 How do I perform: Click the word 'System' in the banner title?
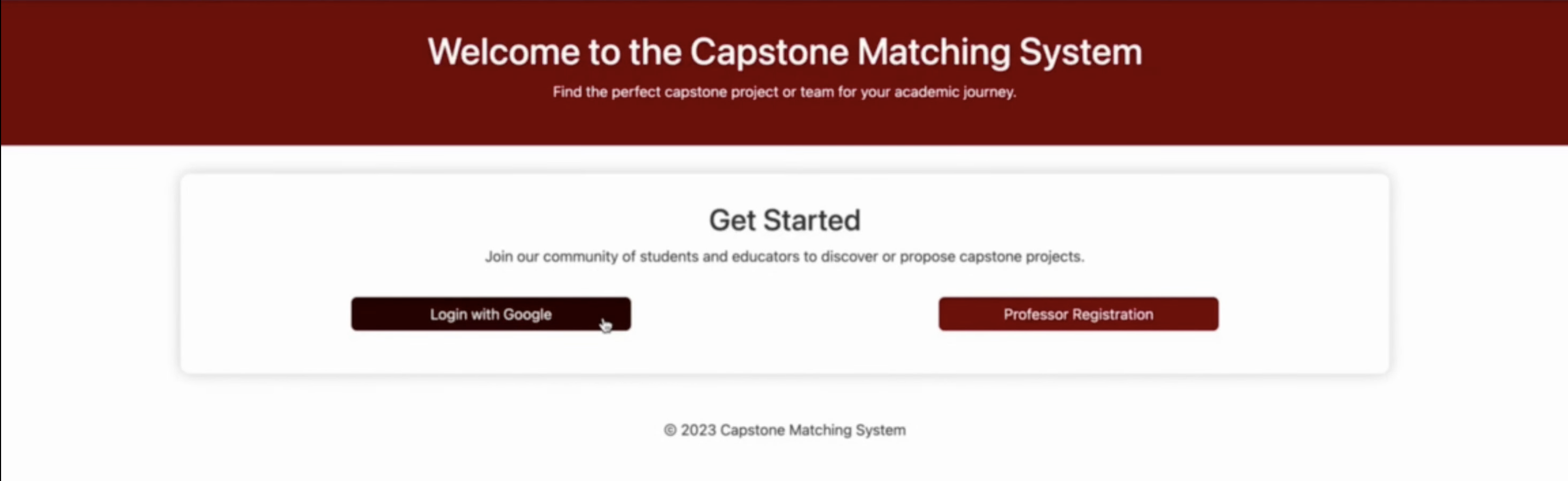click(x=1081, y=53)
